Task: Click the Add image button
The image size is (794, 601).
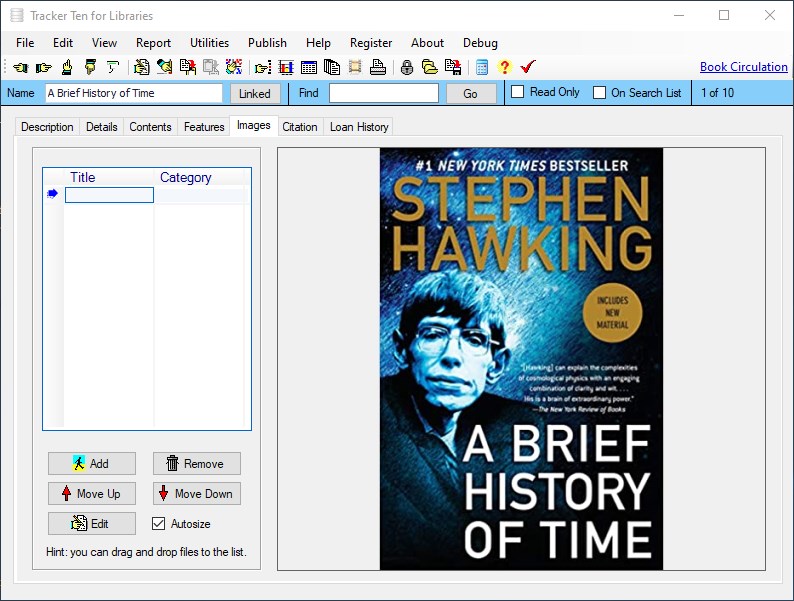Action: (92, 463)
